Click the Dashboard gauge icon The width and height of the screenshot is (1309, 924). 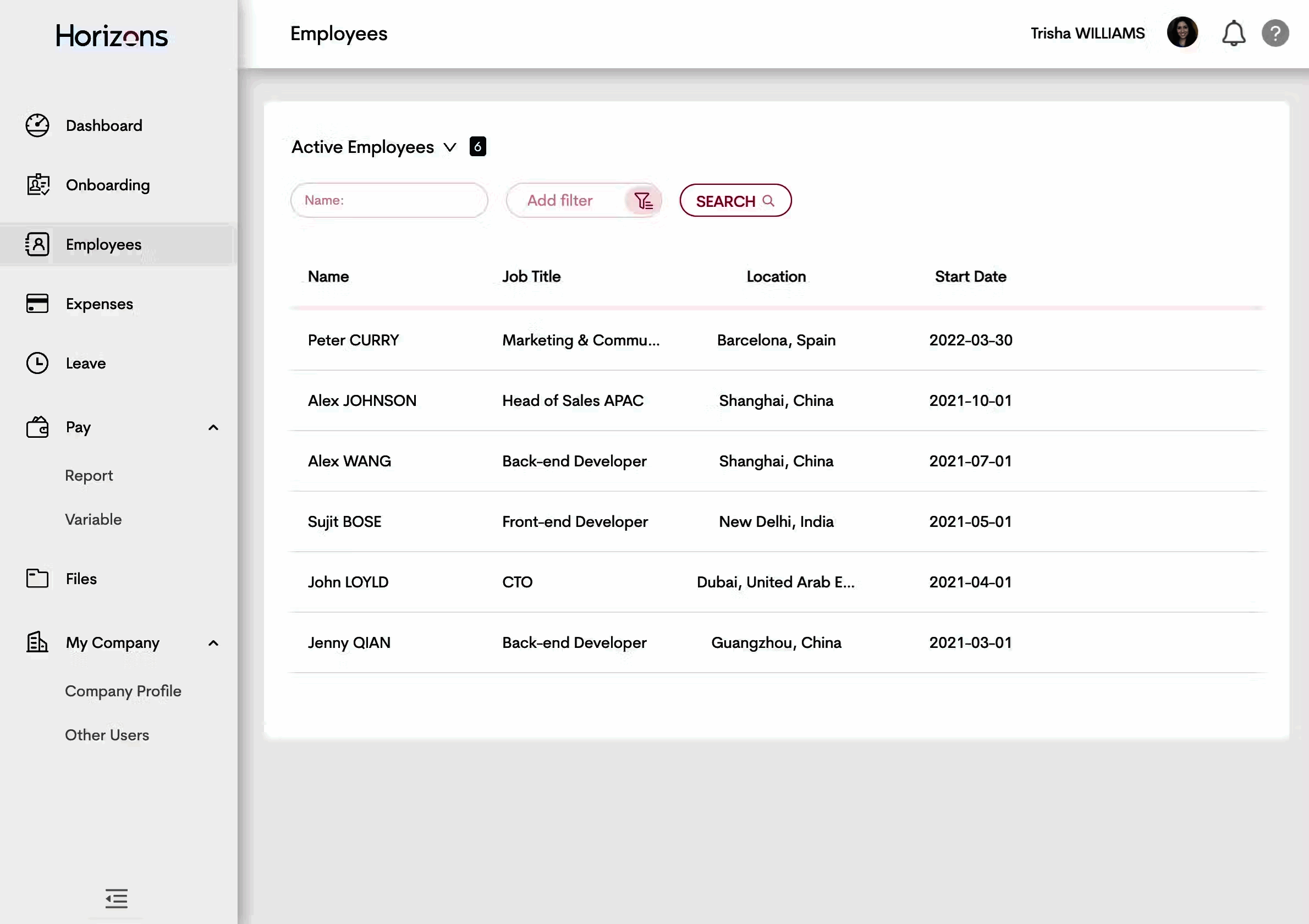[37, 125]
